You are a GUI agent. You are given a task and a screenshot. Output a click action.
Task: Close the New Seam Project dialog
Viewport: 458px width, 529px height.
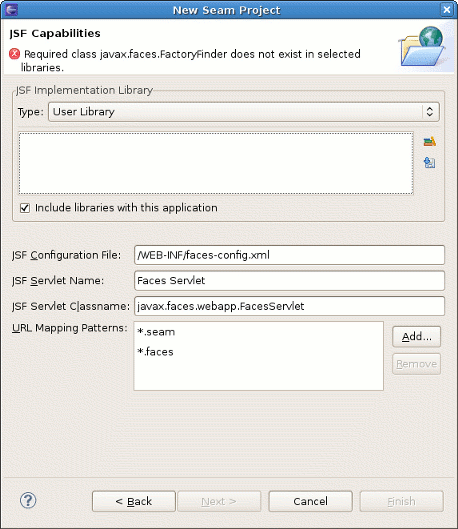click(447, 10)
